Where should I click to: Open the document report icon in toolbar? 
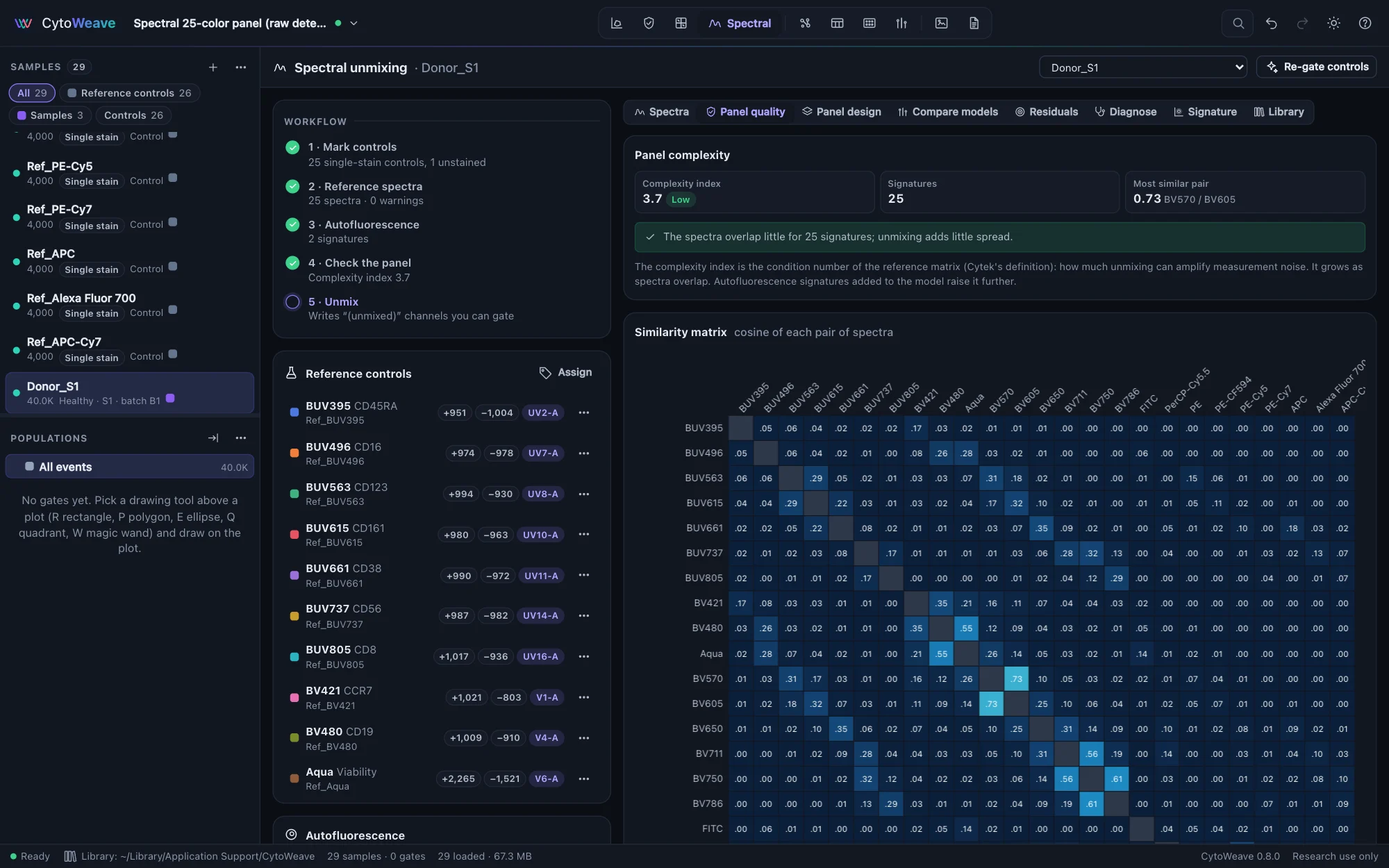[x=974, y=23]
